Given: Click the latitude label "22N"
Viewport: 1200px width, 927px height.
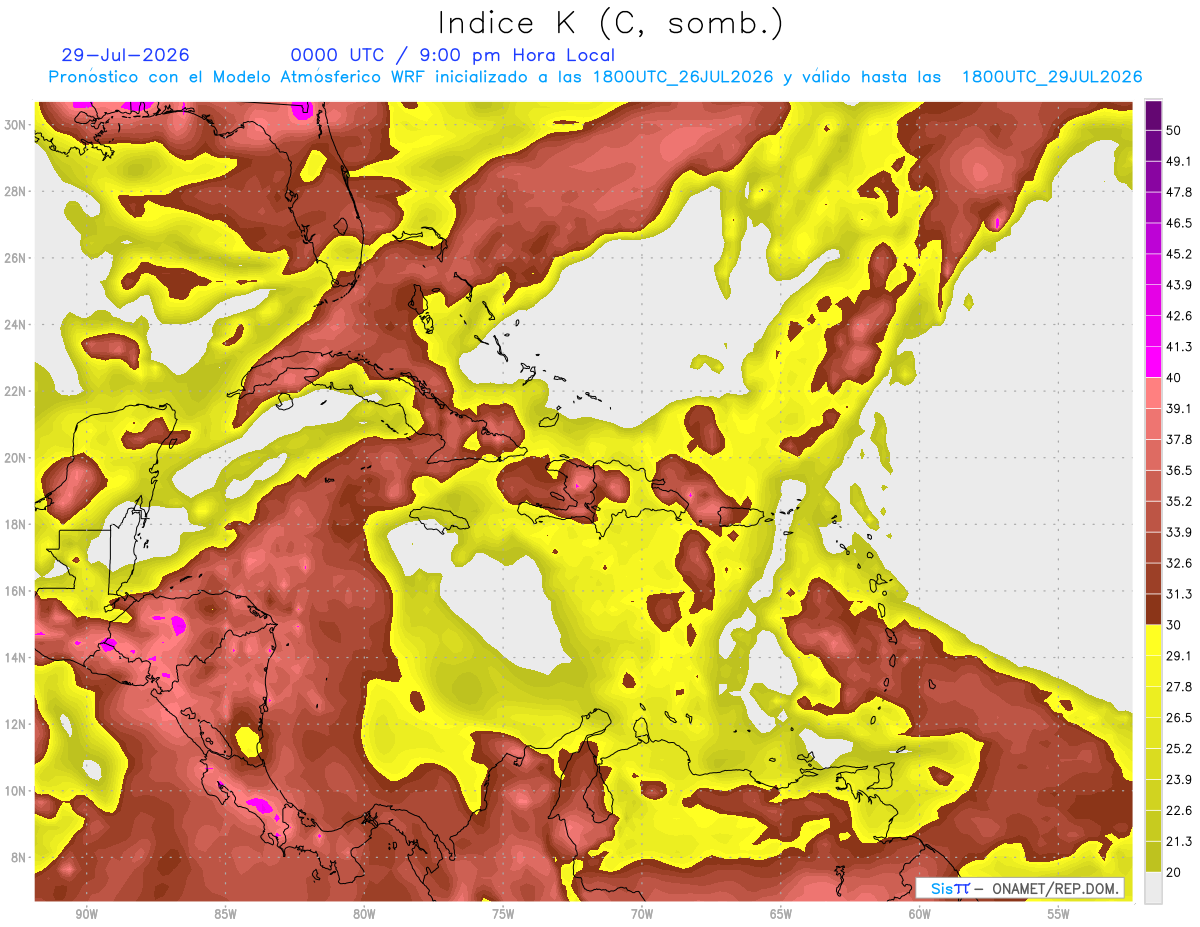Looking at the screenshot, I should tap(17, 391).
